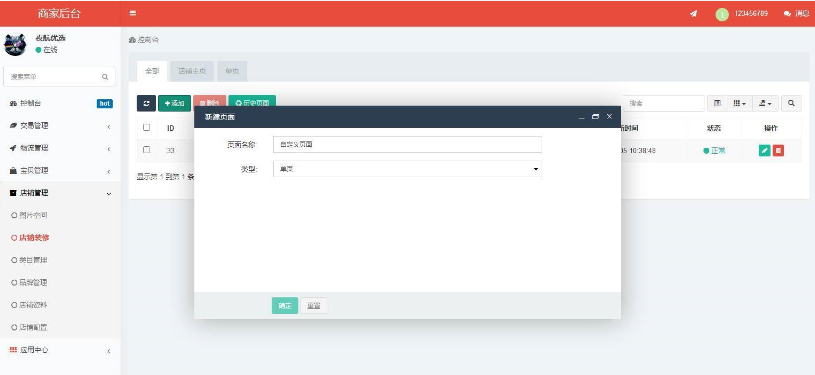
Task: Open the 类型 type dropdown in the dialog
Action: click(x=407, y=169)
